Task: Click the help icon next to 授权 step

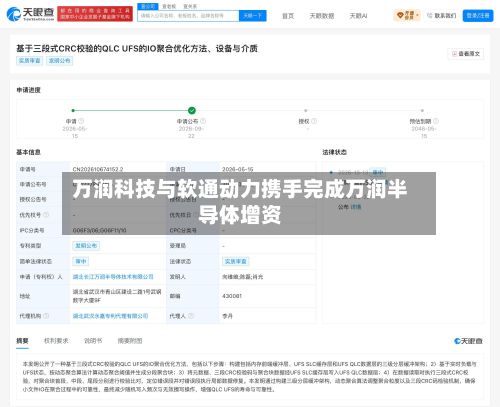Action: pos(314,121)
